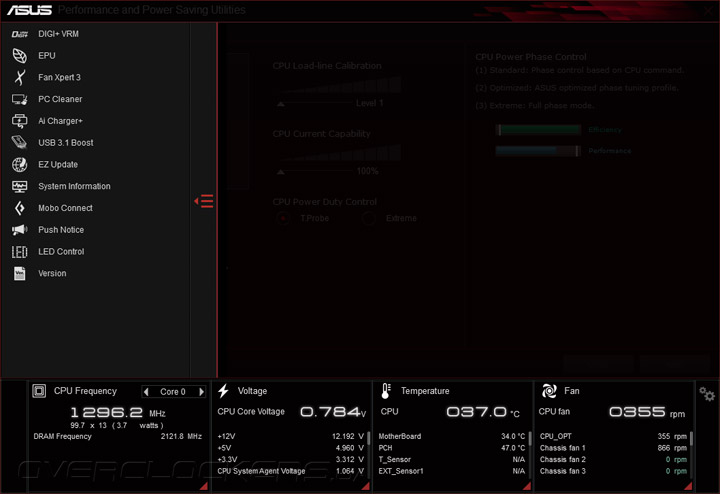
Task: Select T.Probe radio button
Action: (283, 218)
